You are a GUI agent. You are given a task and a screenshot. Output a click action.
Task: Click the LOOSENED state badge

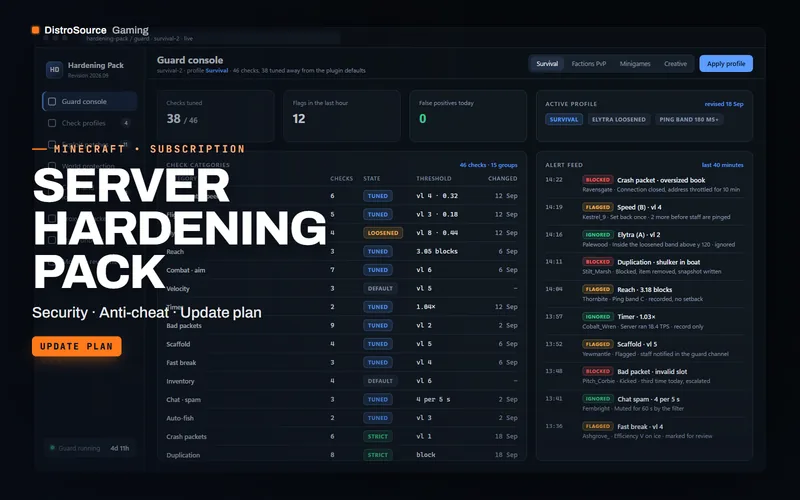(383, 233)
